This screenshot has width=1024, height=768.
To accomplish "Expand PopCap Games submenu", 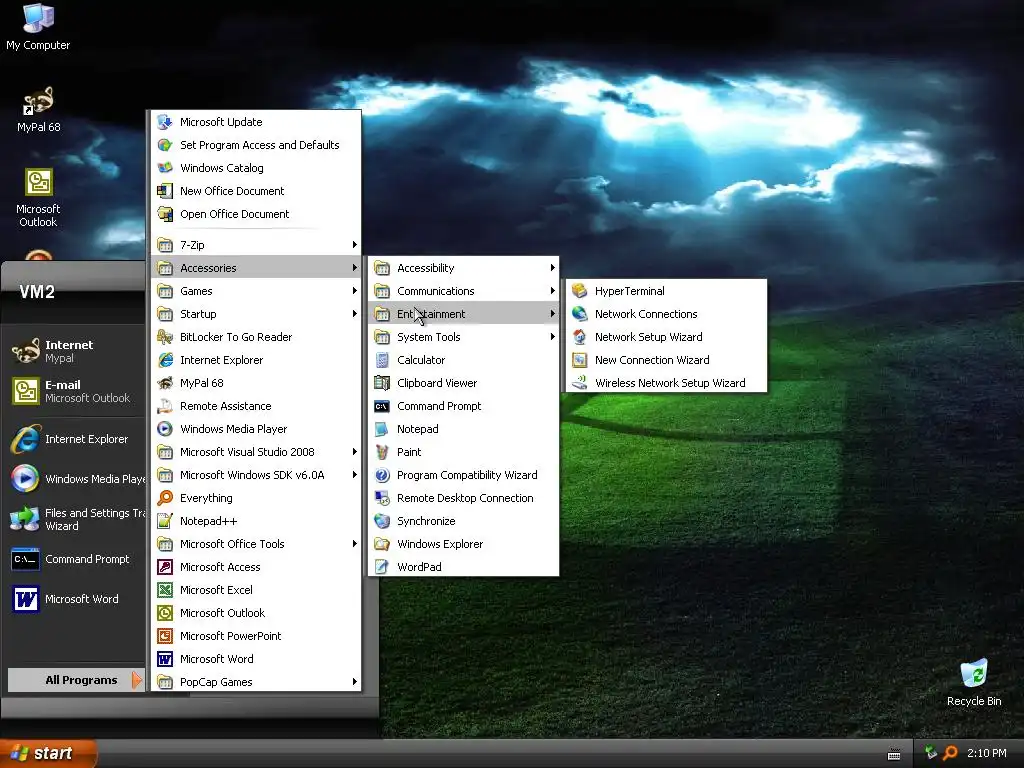I will 256,682.
